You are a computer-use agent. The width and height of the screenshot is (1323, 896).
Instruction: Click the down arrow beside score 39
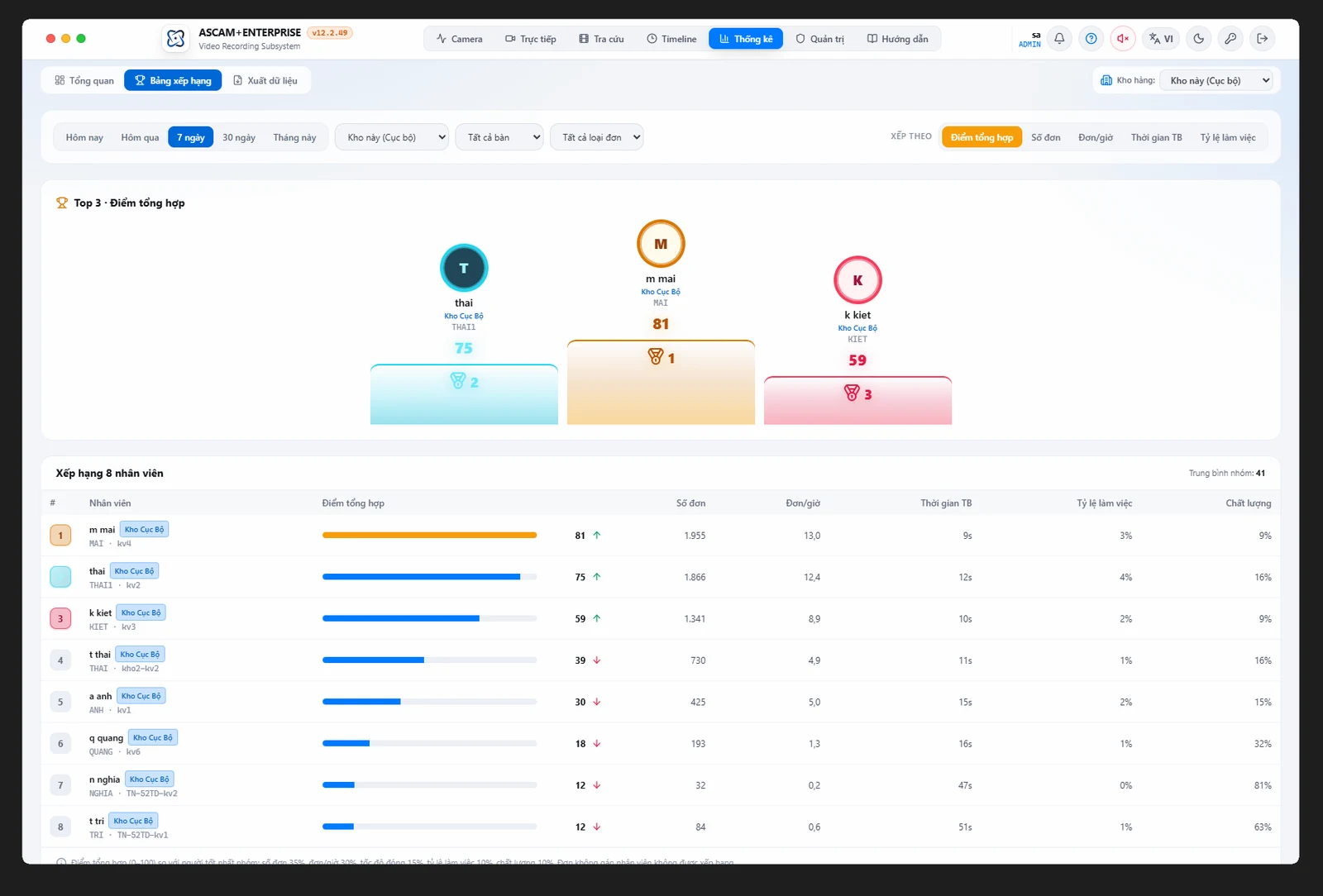click(x=597, y=660)
